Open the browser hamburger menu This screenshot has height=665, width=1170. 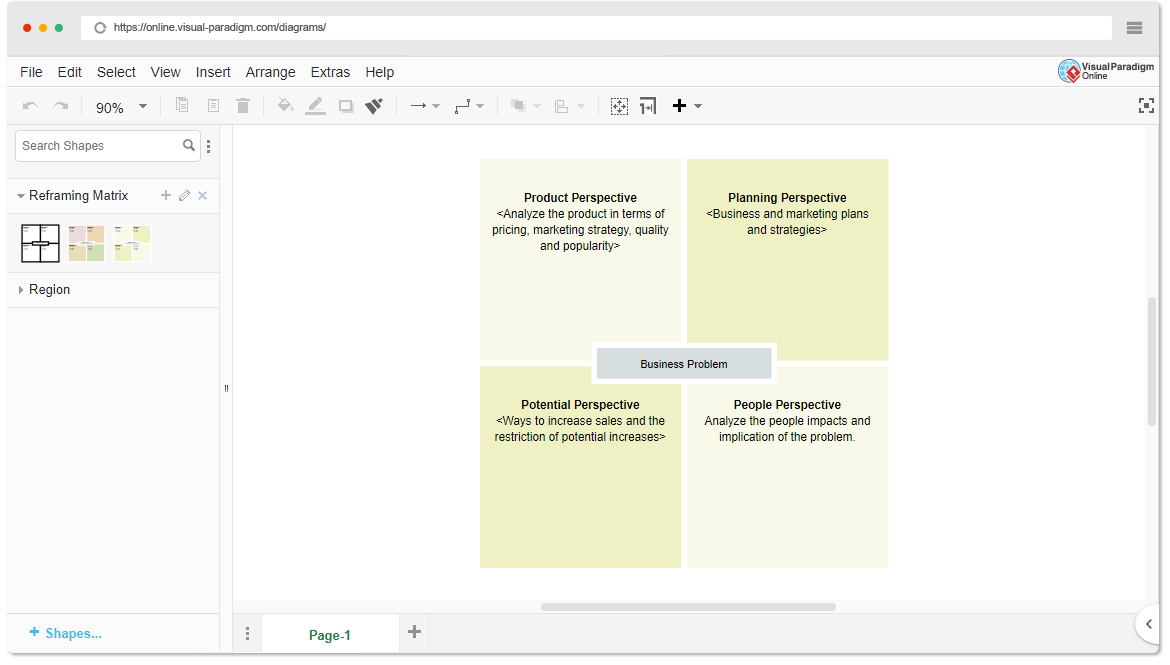pyautogui.click(x=1134, y=28)
